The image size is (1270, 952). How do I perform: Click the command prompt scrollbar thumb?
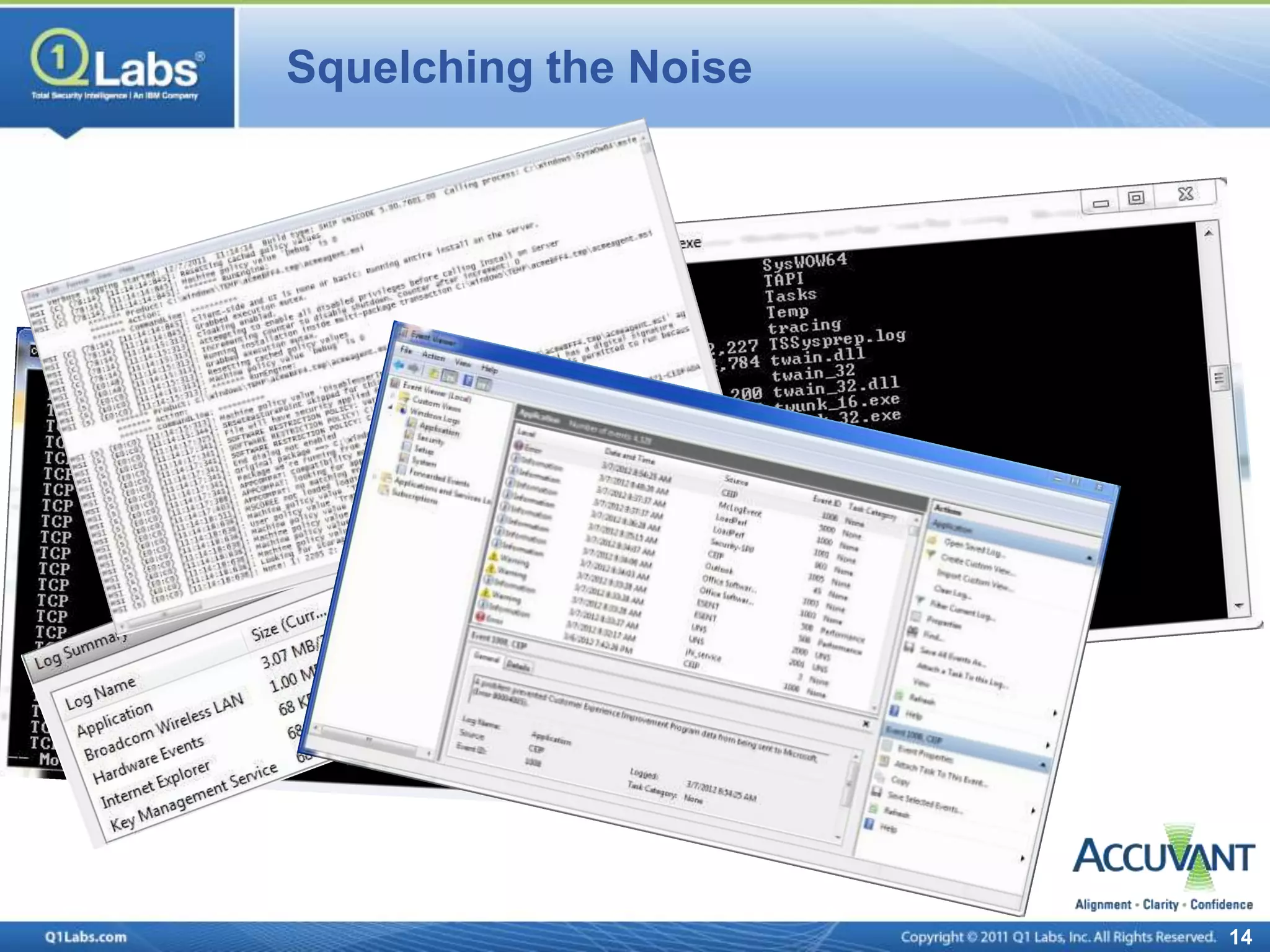1220,378
